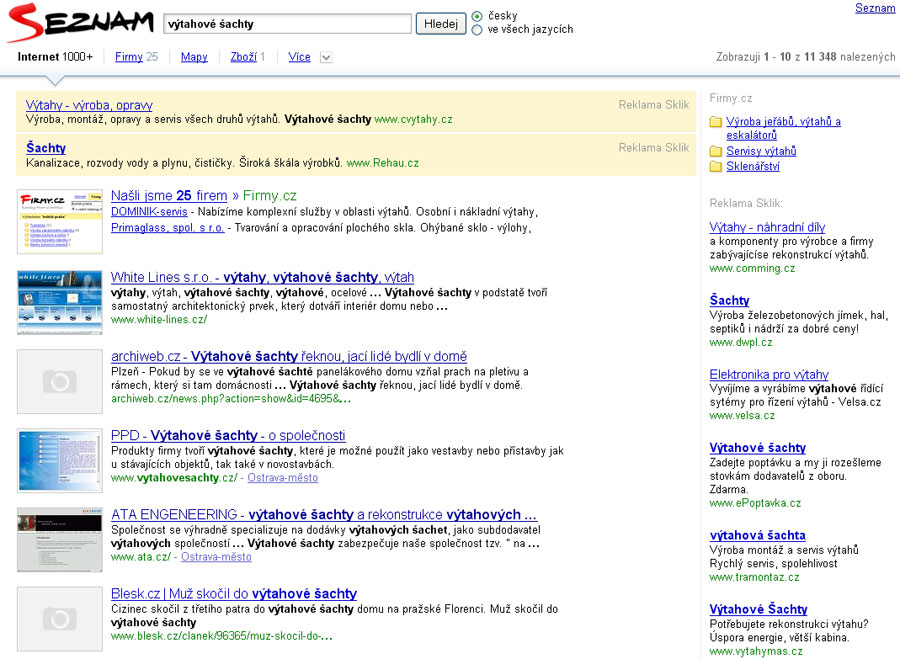
Task: Open the Výtahové Šachty vytahymas ad
Action: 758,609
